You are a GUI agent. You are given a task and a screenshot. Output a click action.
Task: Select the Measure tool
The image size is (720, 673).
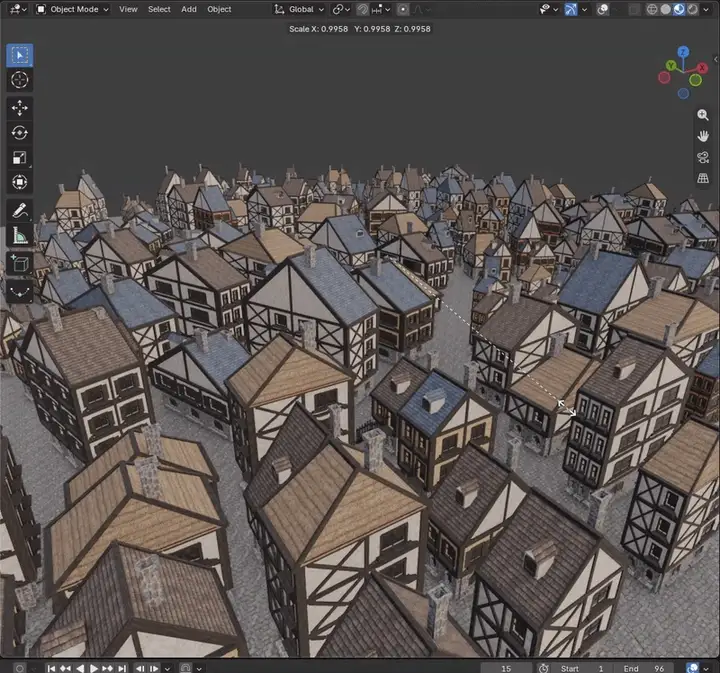(x=19, y=236)
